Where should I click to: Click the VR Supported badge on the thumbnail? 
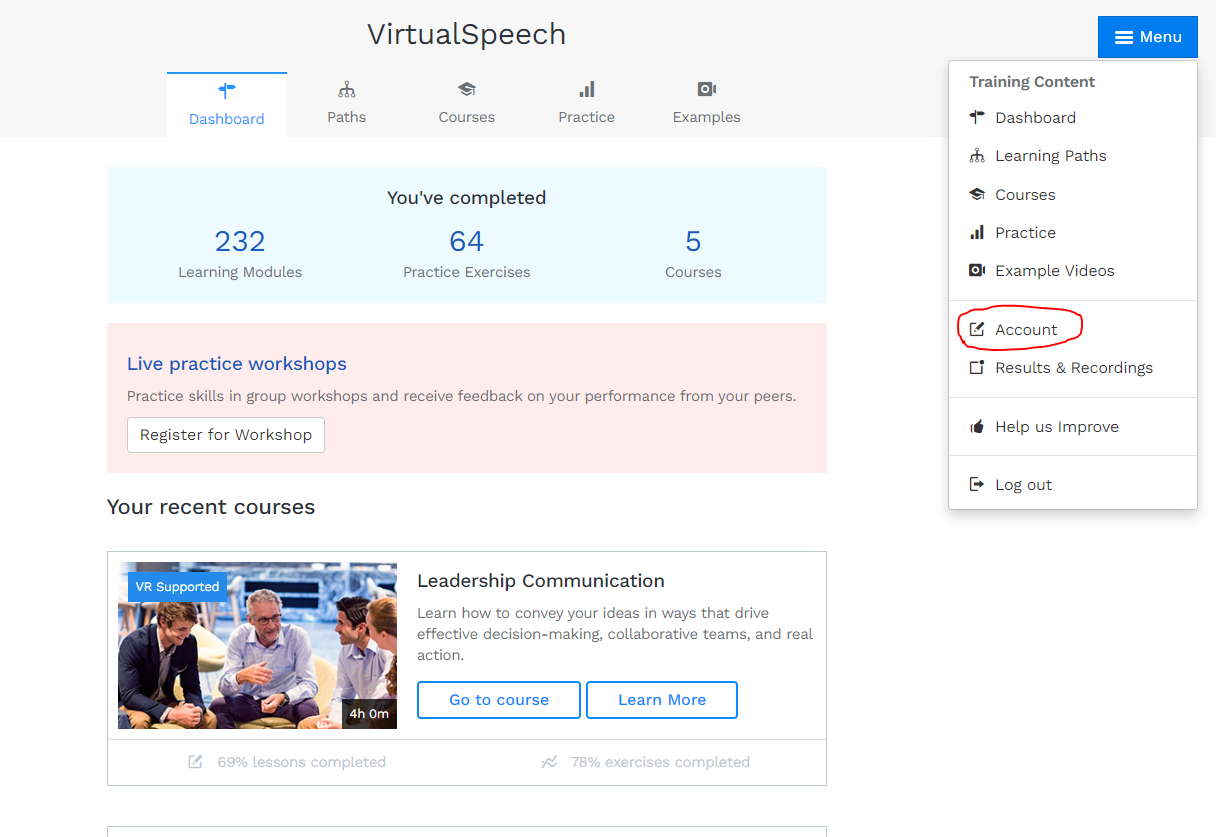click(x=177, y=587)
